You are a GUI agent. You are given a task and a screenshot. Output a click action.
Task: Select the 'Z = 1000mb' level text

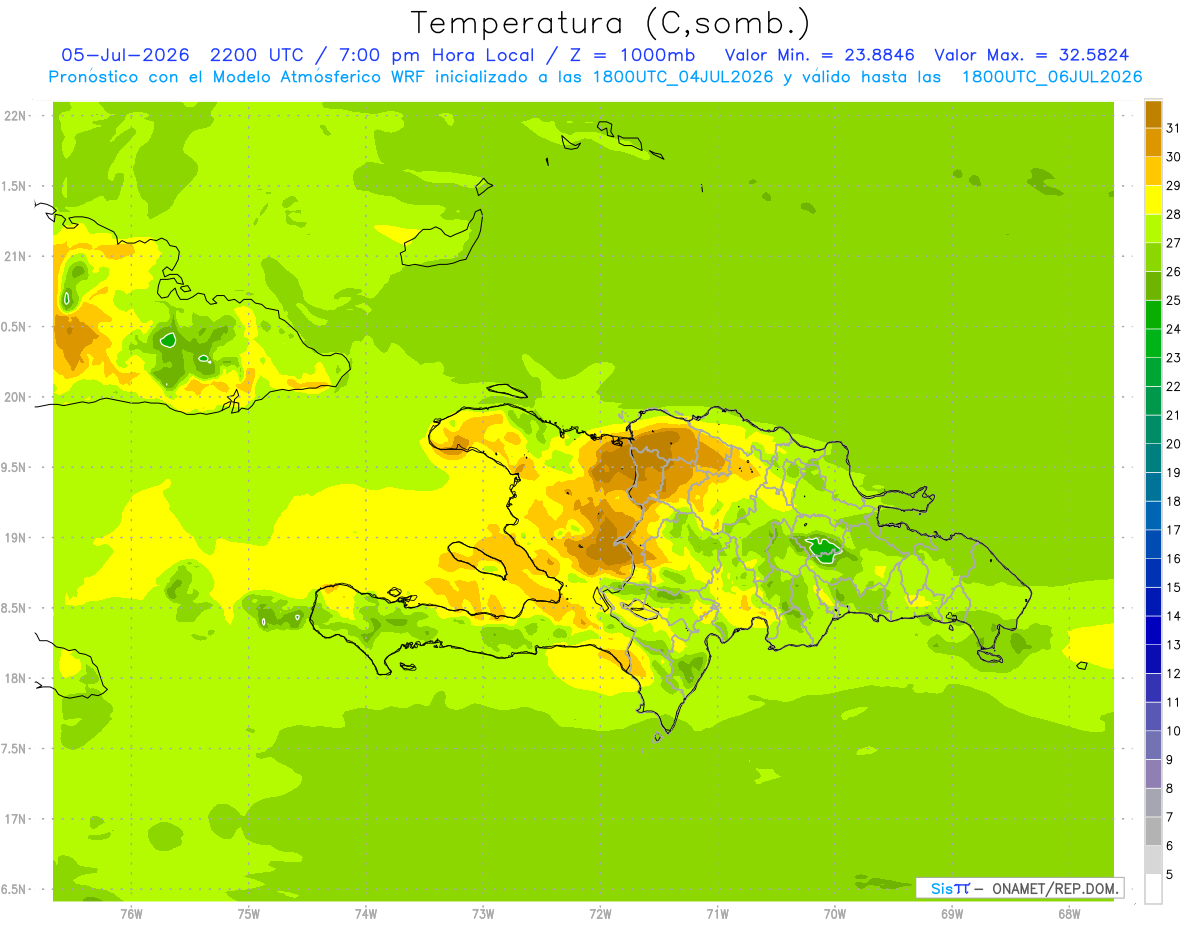coord(637,55)
